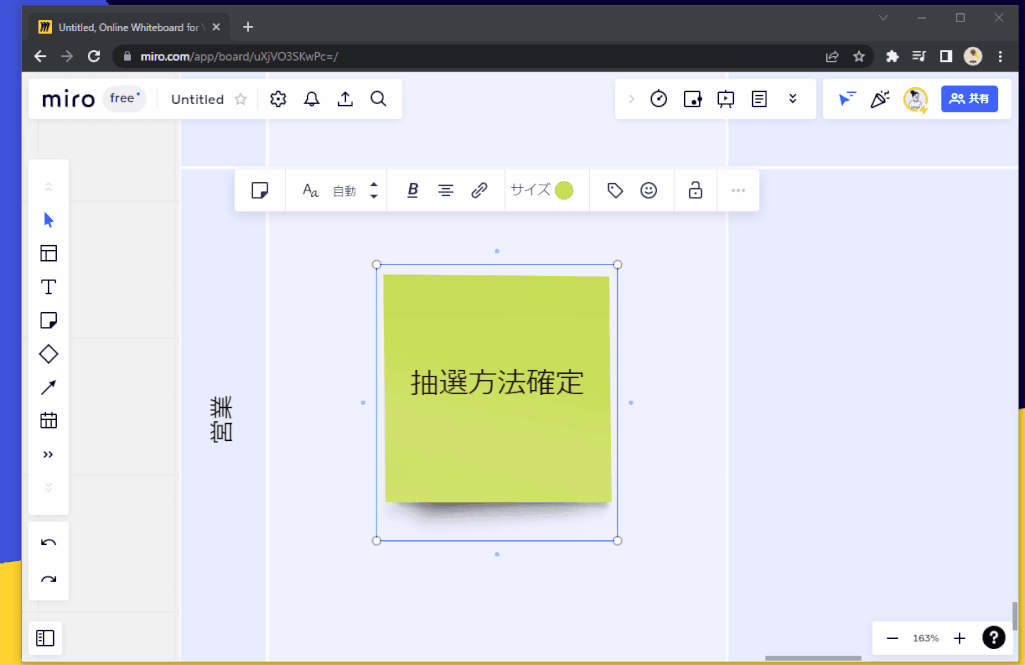The image size is (1025, 665).
Task: Toggle bold formatting
Action: point(412,190)
